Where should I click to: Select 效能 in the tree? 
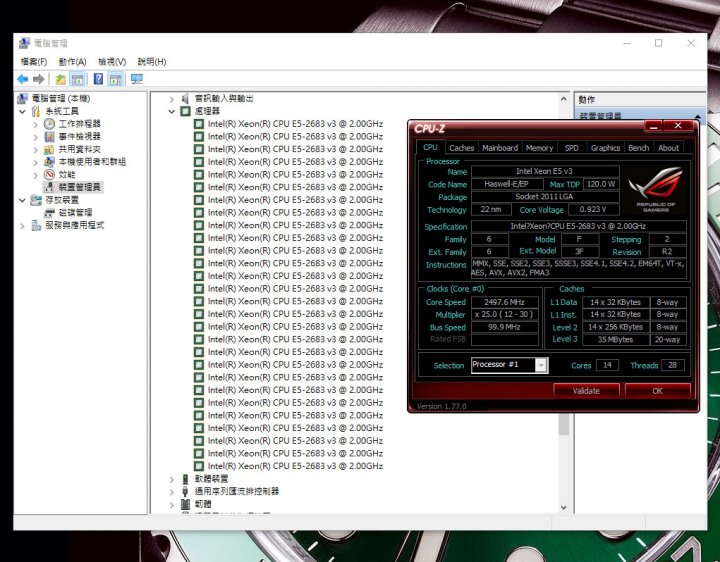point(67,174)
